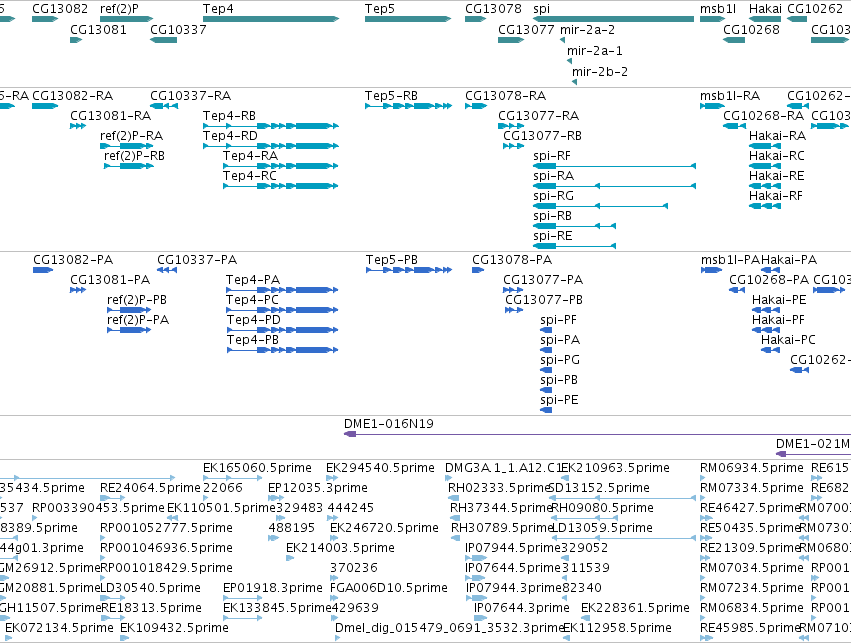Click gene label CG13081

click(x=98, y=30)
